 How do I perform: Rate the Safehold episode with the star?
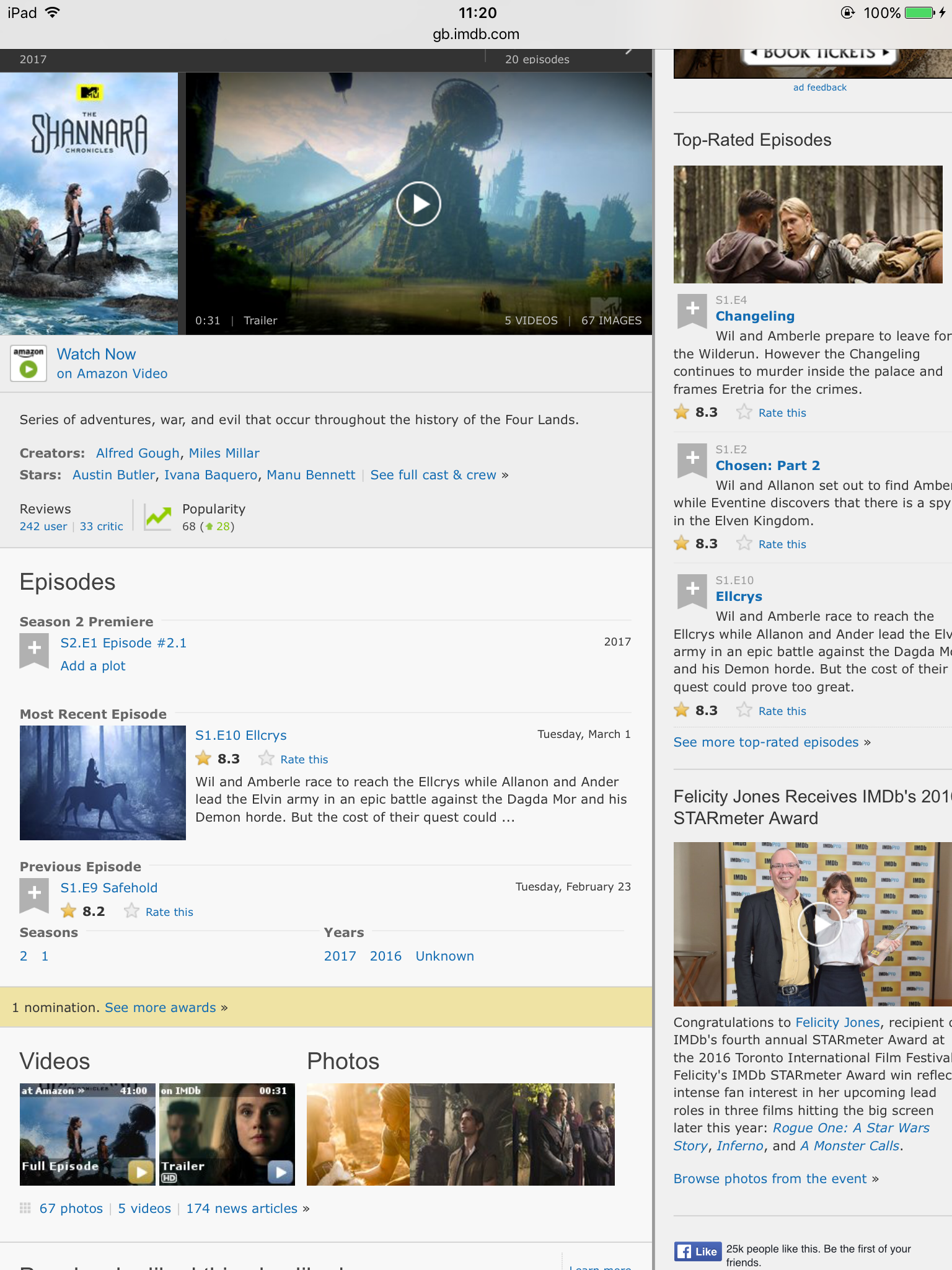click(131, 911)
